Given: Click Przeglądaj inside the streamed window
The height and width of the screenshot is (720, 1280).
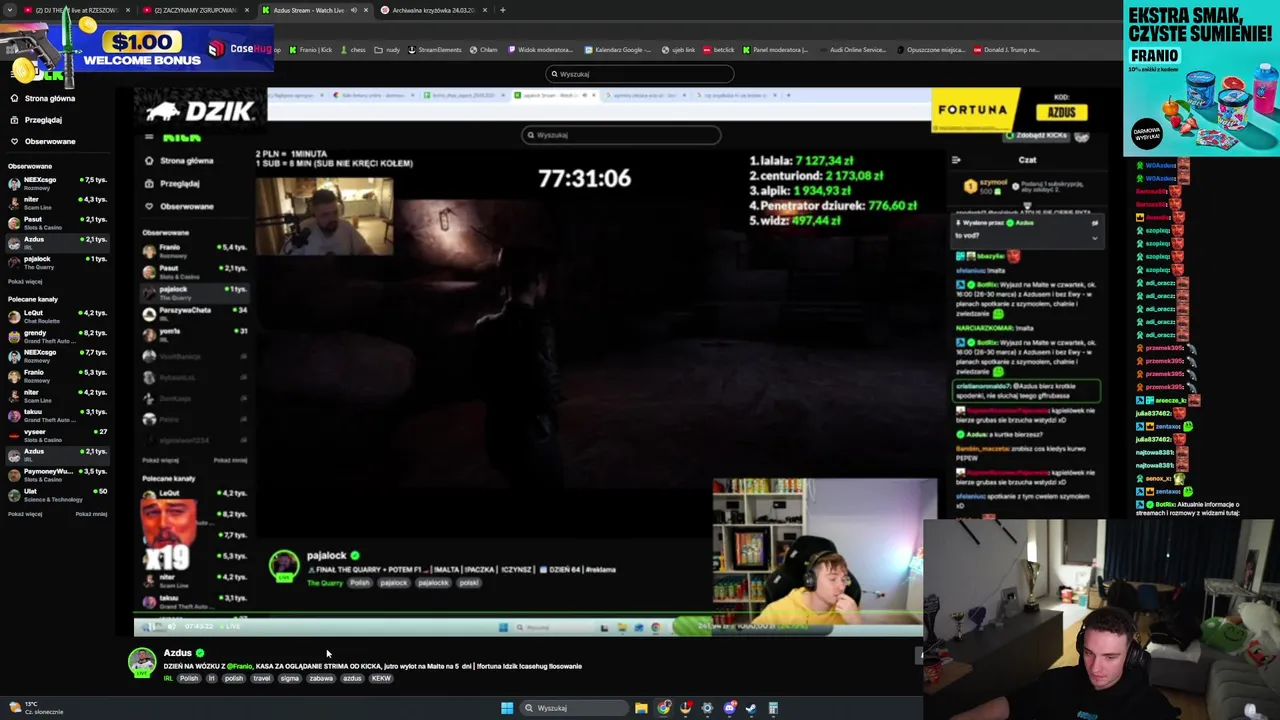Looking at the screenshot, I should [x=172, y=184].
